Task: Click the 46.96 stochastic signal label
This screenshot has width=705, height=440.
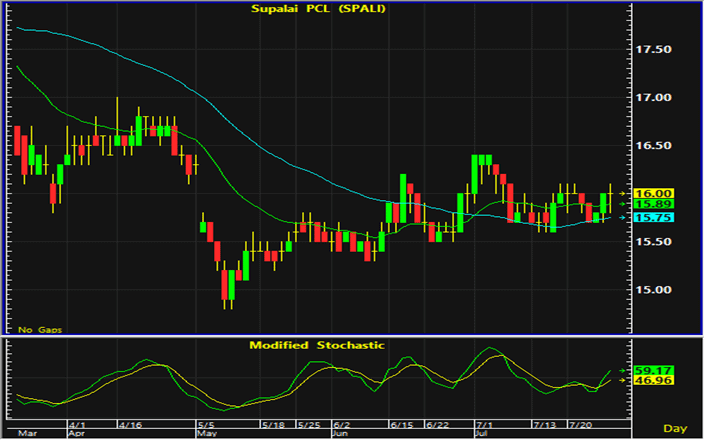Action: (x=654, y=381)
